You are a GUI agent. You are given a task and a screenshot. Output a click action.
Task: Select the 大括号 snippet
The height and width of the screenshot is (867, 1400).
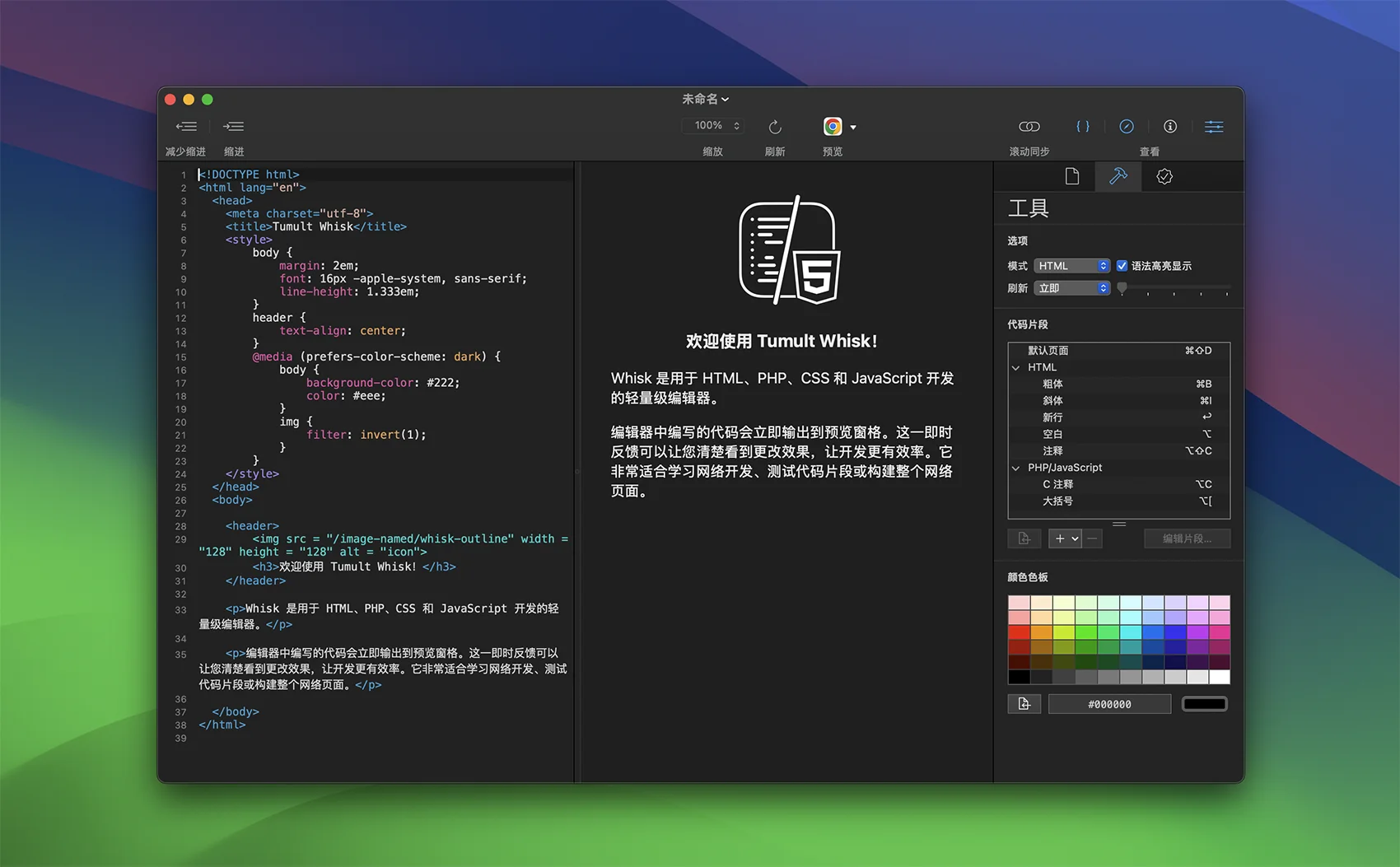1118,501
